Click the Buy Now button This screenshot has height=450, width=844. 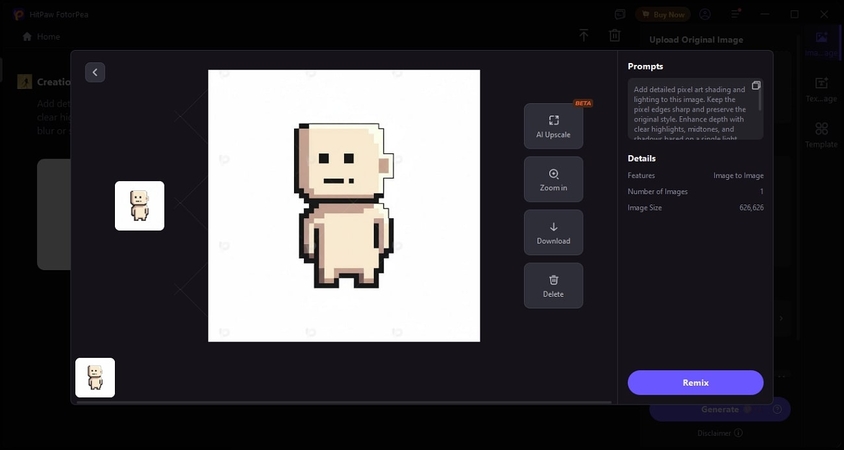[662, 14]
